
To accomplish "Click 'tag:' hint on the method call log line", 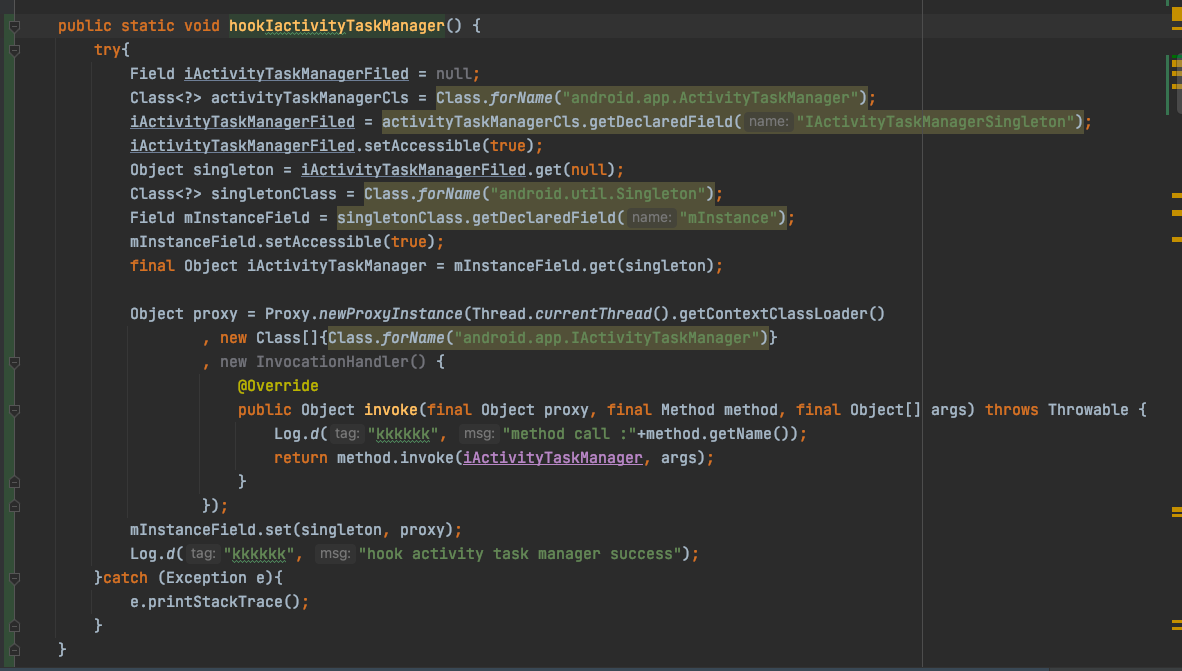I will click(x=347, y=434).
